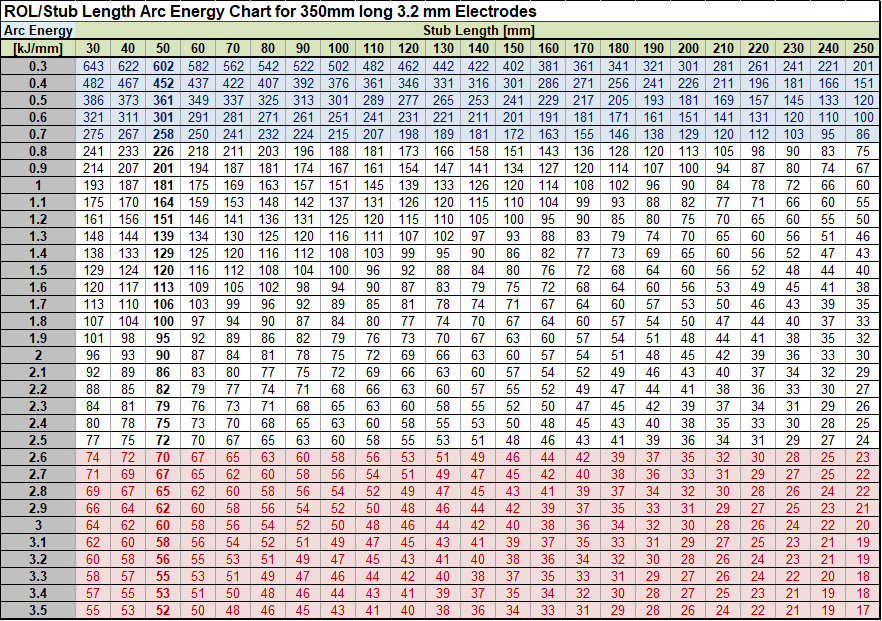The width and height of the screenshot is (882, 621).
Task: Click 54 in the 2.8 row, column 100
Action: click(338, 491)
